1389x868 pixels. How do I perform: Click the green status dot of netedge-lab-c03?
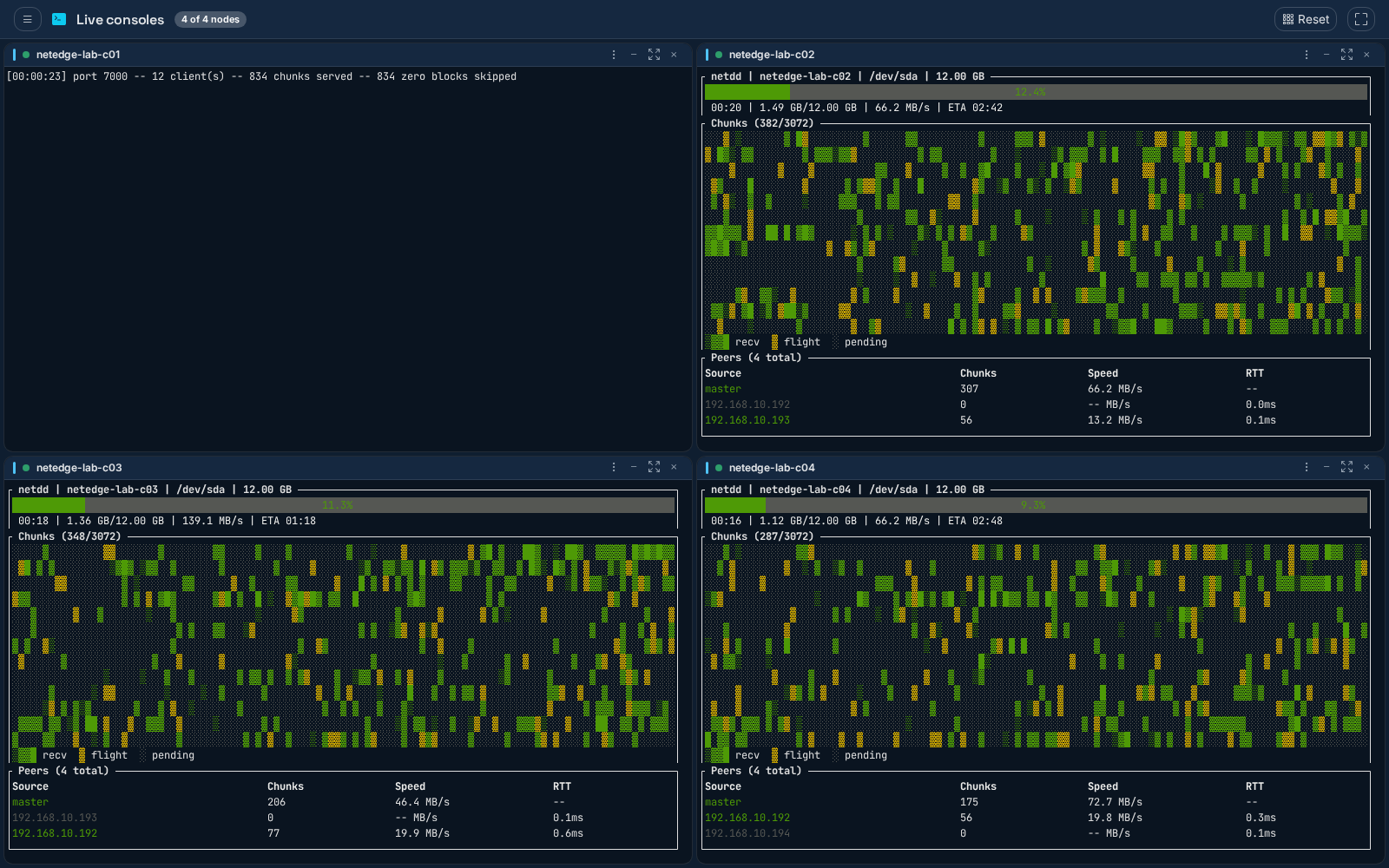pyautogui.click(x=26, y=468)
